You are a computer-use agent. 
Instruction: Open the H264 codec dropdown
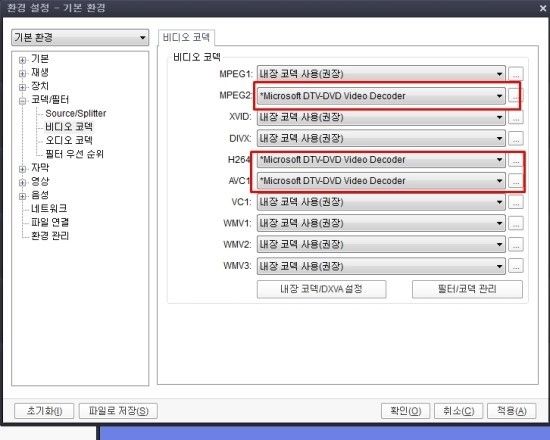(381, 160)
